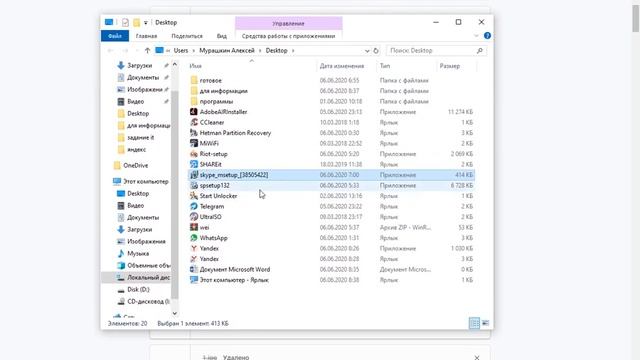Select the Riot-setup installer icon
Image resolution: width=640 pixels, height=360 pixels.
pos(194,154)
